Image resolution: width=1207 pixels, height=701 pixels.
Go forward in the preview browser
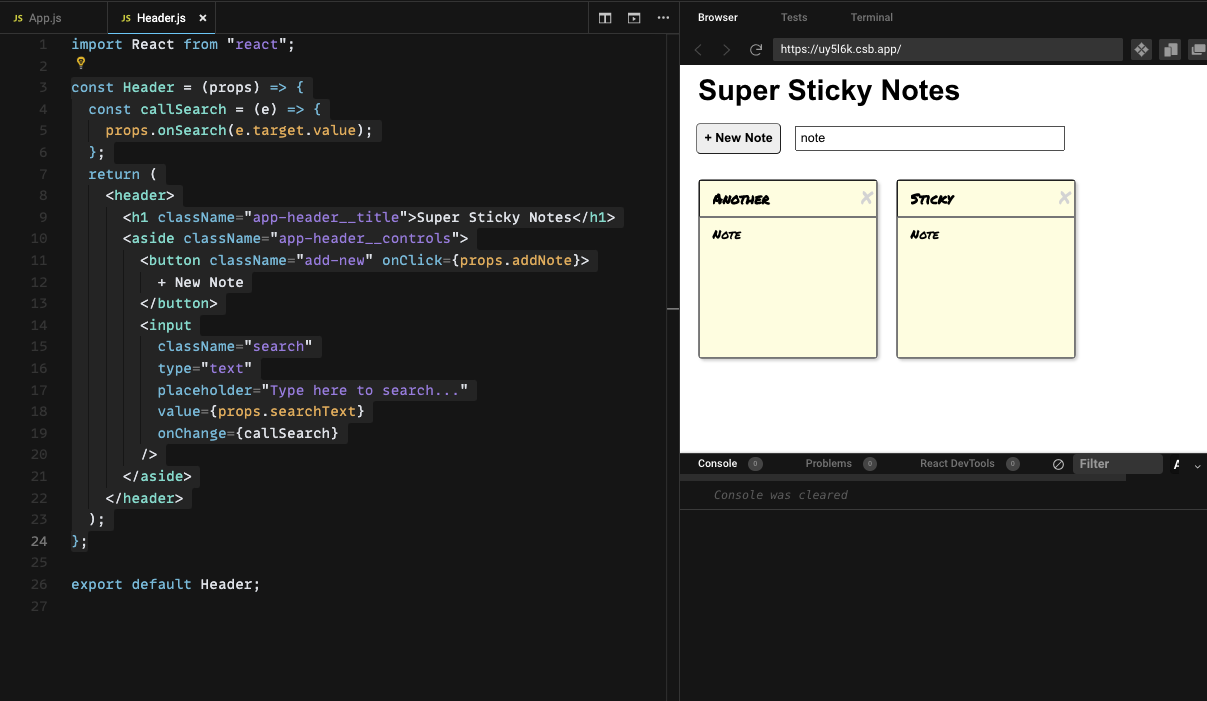726,49
